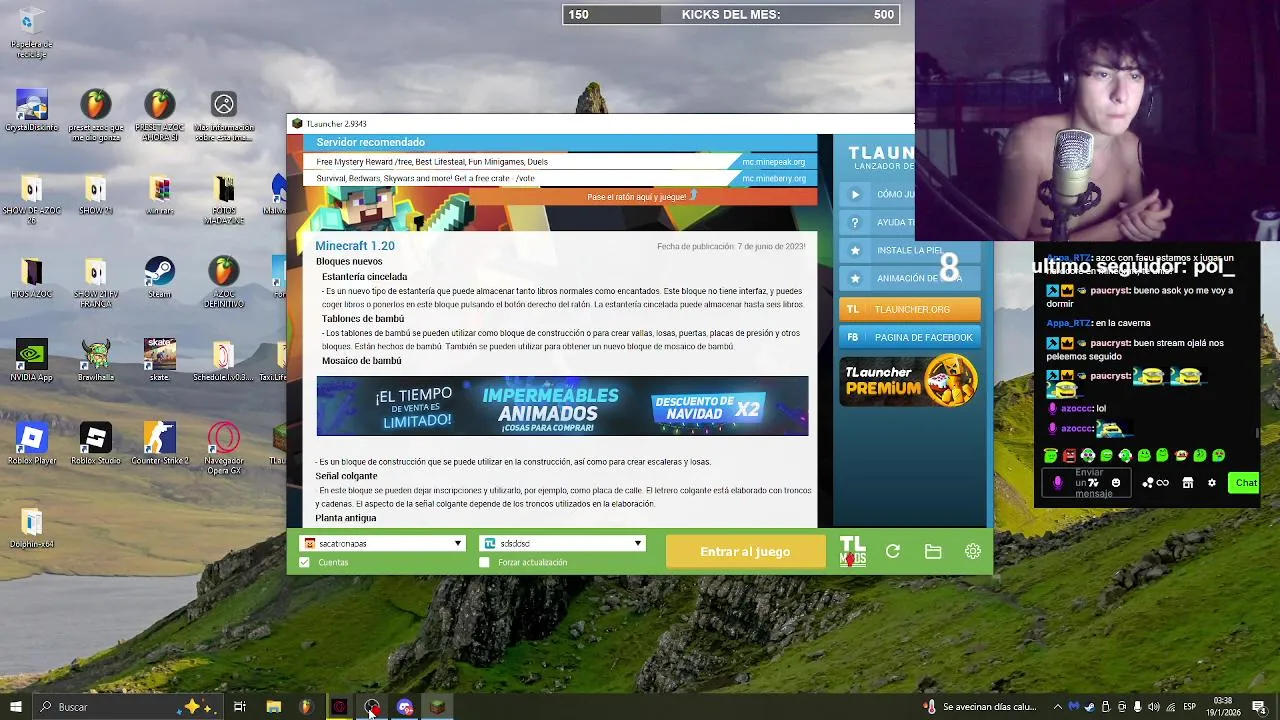
Task: Click TLAUNCHER.ORG orange button
Action: pos(910,309)
